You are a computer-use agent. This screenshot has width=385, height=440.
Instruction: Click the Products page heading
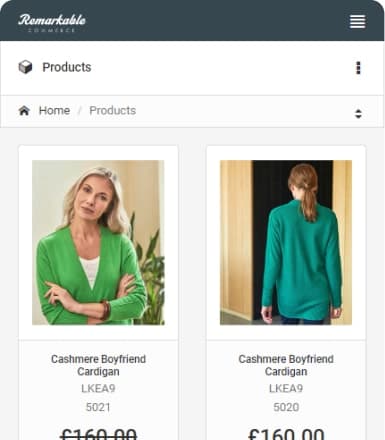67,67
